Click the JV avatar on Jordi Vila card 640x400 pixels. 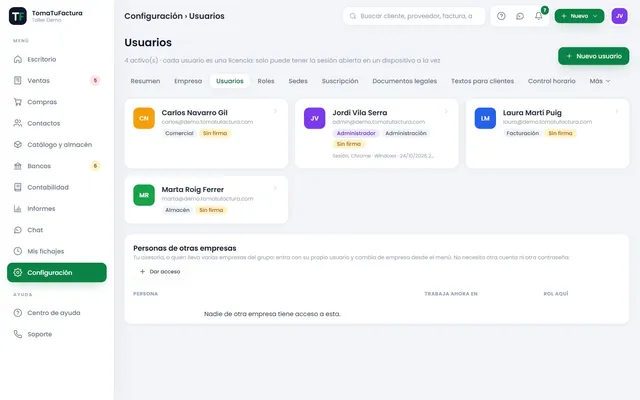pyautogui.click(x=314, y=118)
